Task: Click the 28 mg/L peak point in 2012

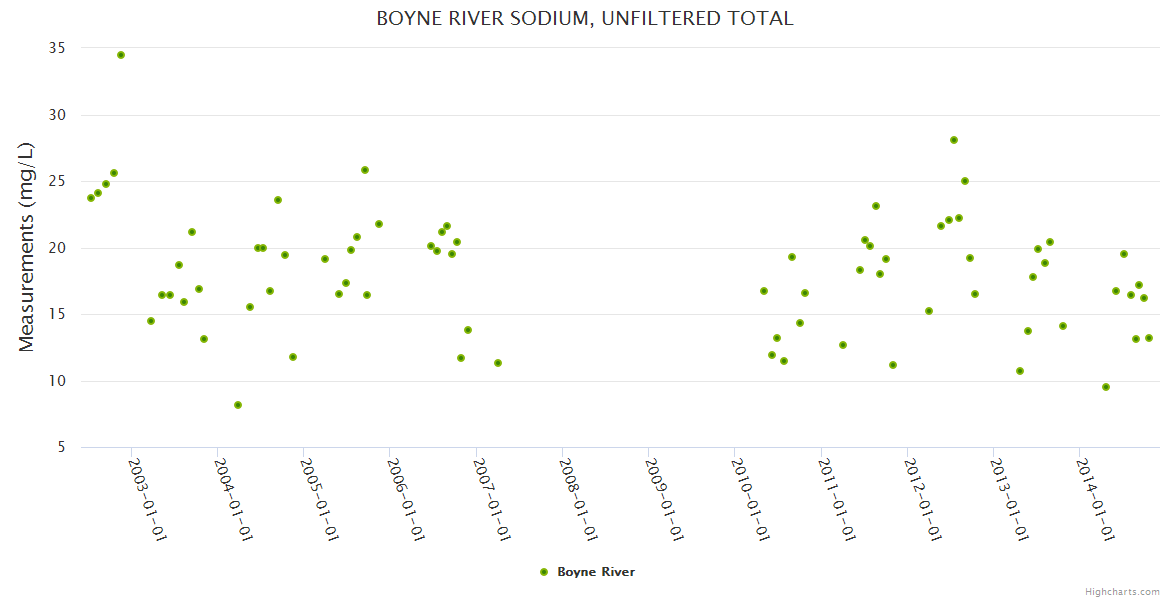Action: coord(954,140)
